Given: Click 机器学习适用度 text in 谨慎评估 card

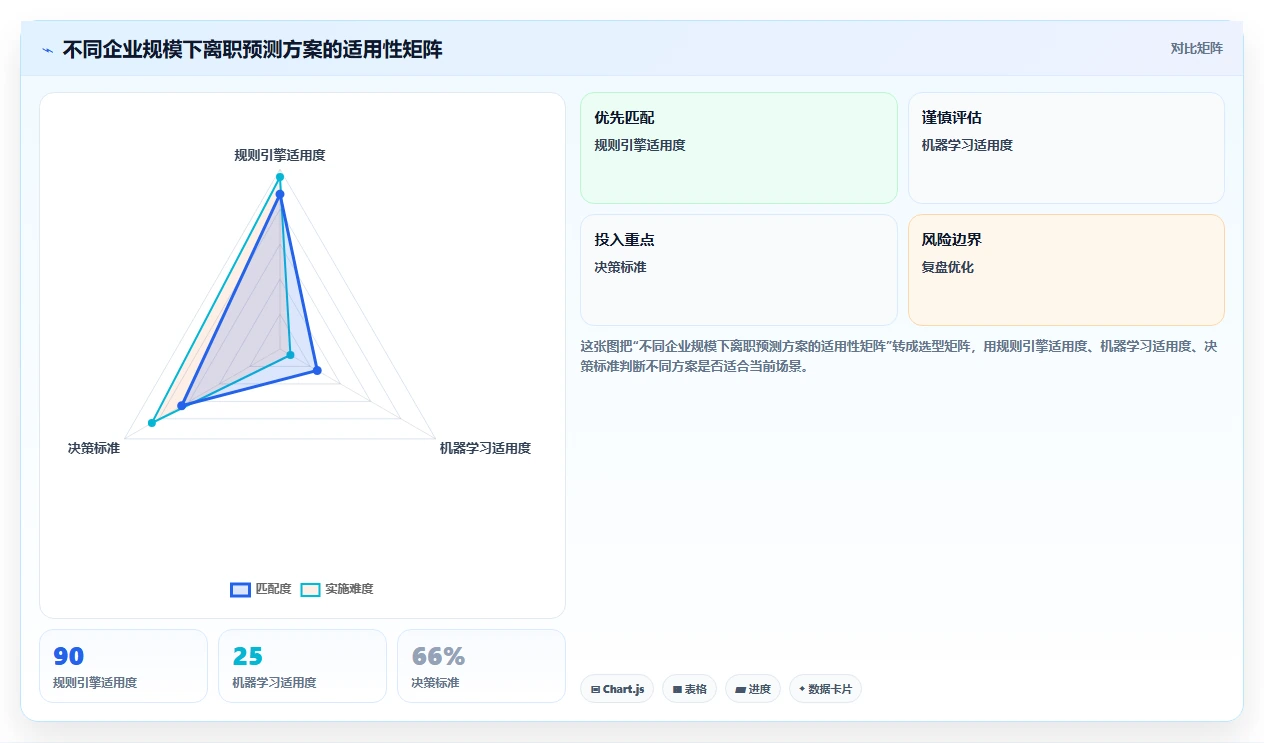Looking at the screenshot, I should click(x=967, y=145).
